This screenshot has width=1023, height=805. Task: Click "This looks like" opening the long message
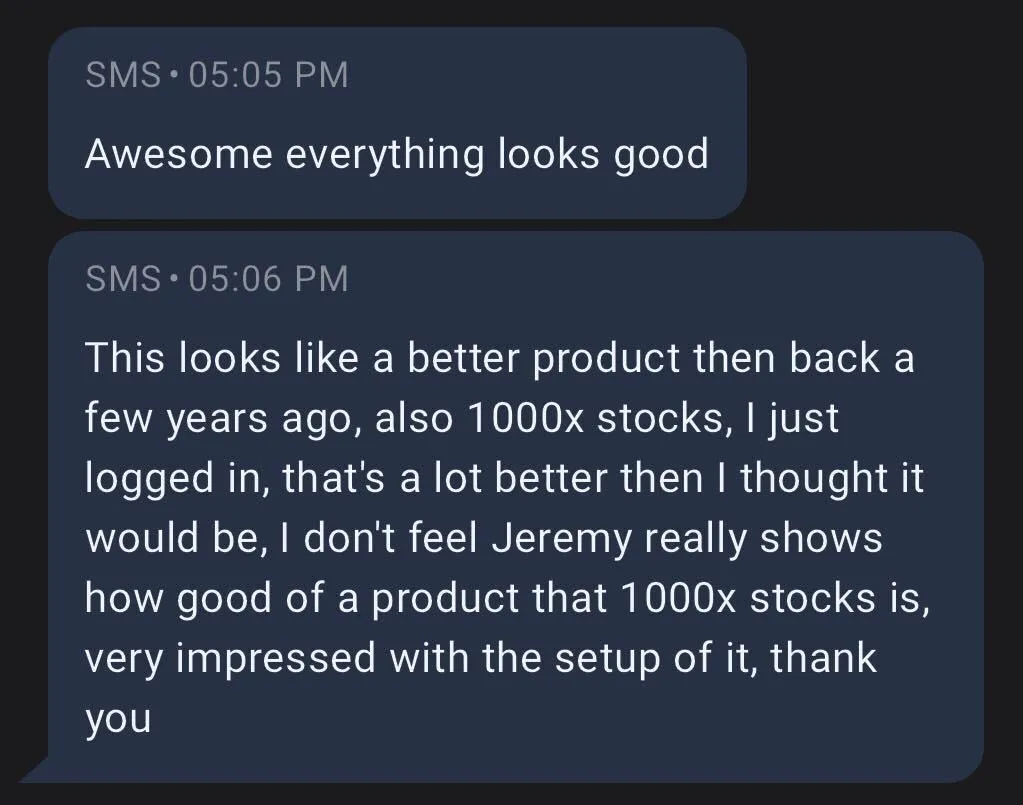(x=222, y=358)
